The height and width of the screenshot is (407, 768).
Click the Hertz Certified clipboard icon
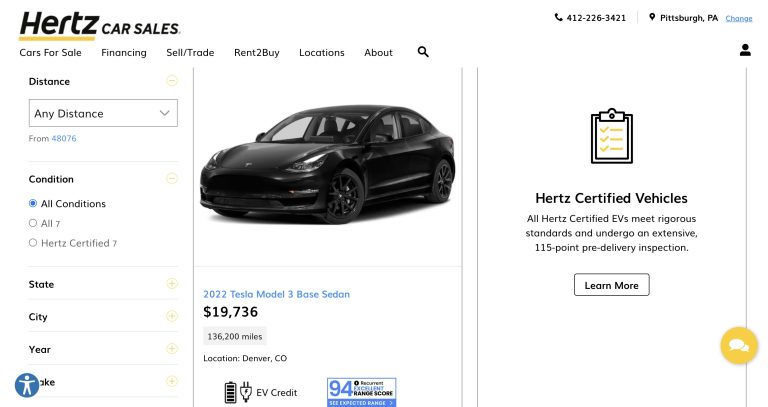612,136
